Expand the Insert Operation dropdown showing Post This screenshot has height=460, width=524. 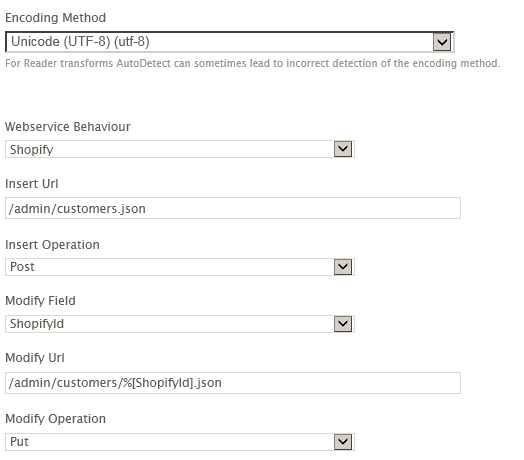pyautogui.click(x=179, y=267)
